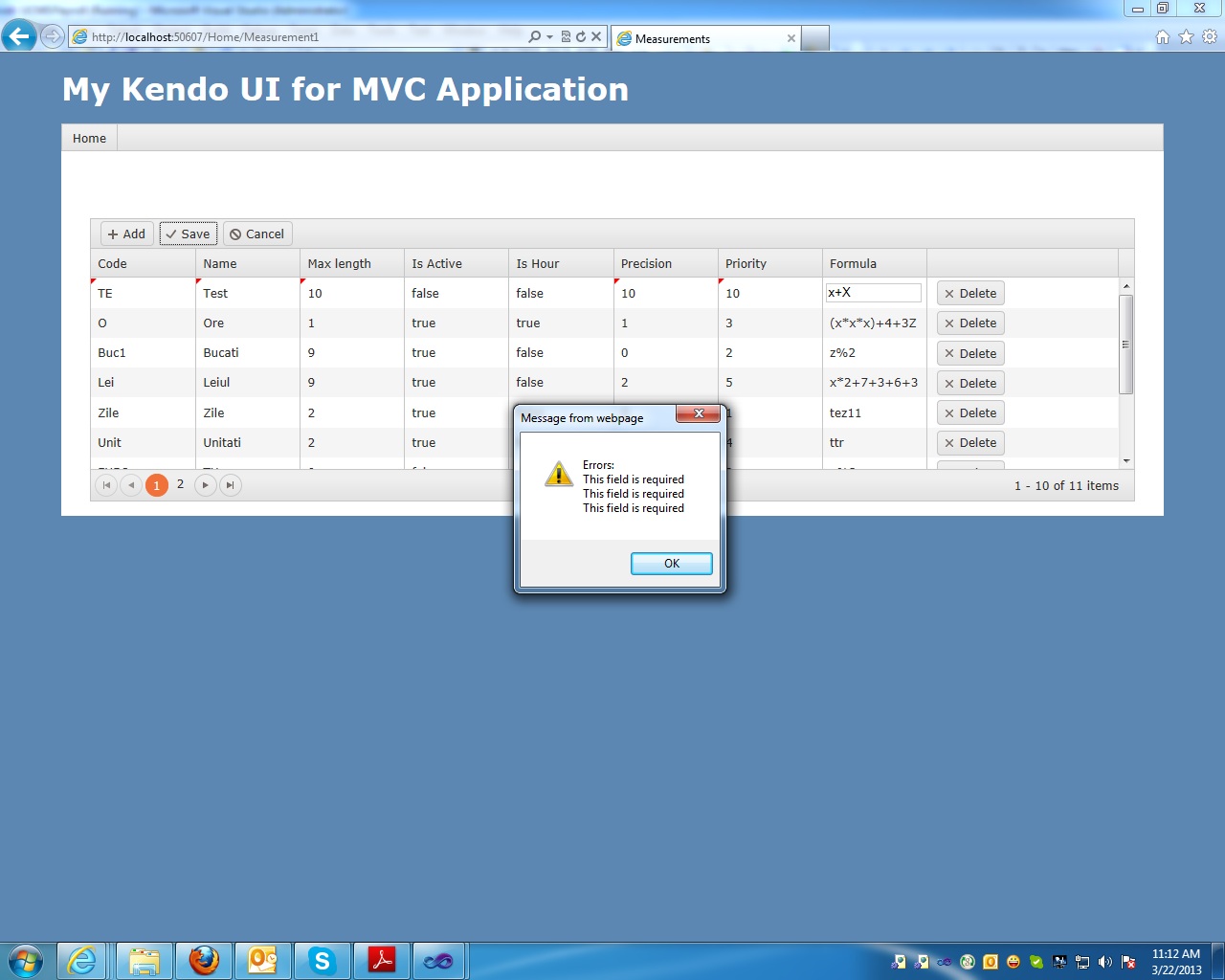Click the grid scroll down arrow
Viewport: 1225px width, 980px height.
[x=1126, y=461]
